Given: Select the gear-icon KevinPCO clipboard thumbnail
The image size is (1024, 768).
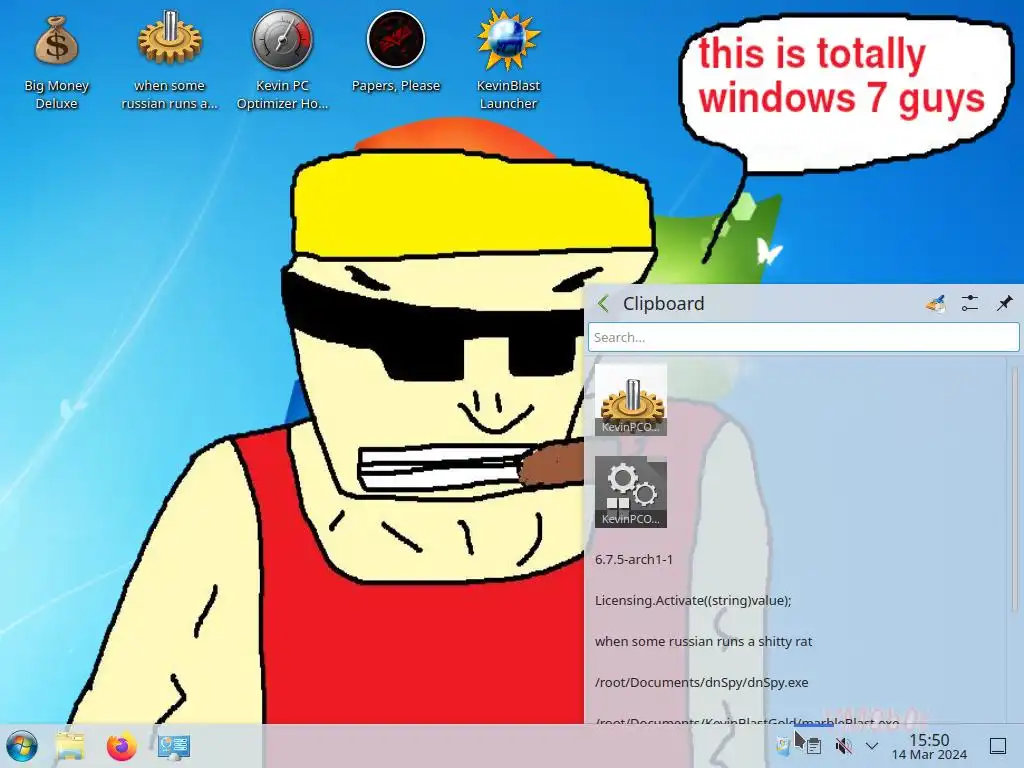Looking at the screenshot, I should click(x=631, y=400).
